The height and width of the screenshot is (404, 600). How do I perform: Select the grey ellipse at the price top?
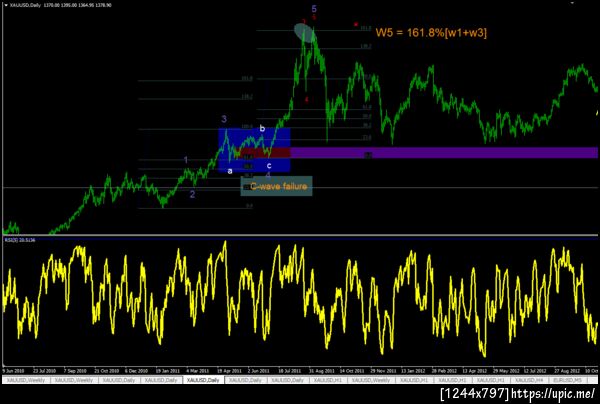(304, 32)
